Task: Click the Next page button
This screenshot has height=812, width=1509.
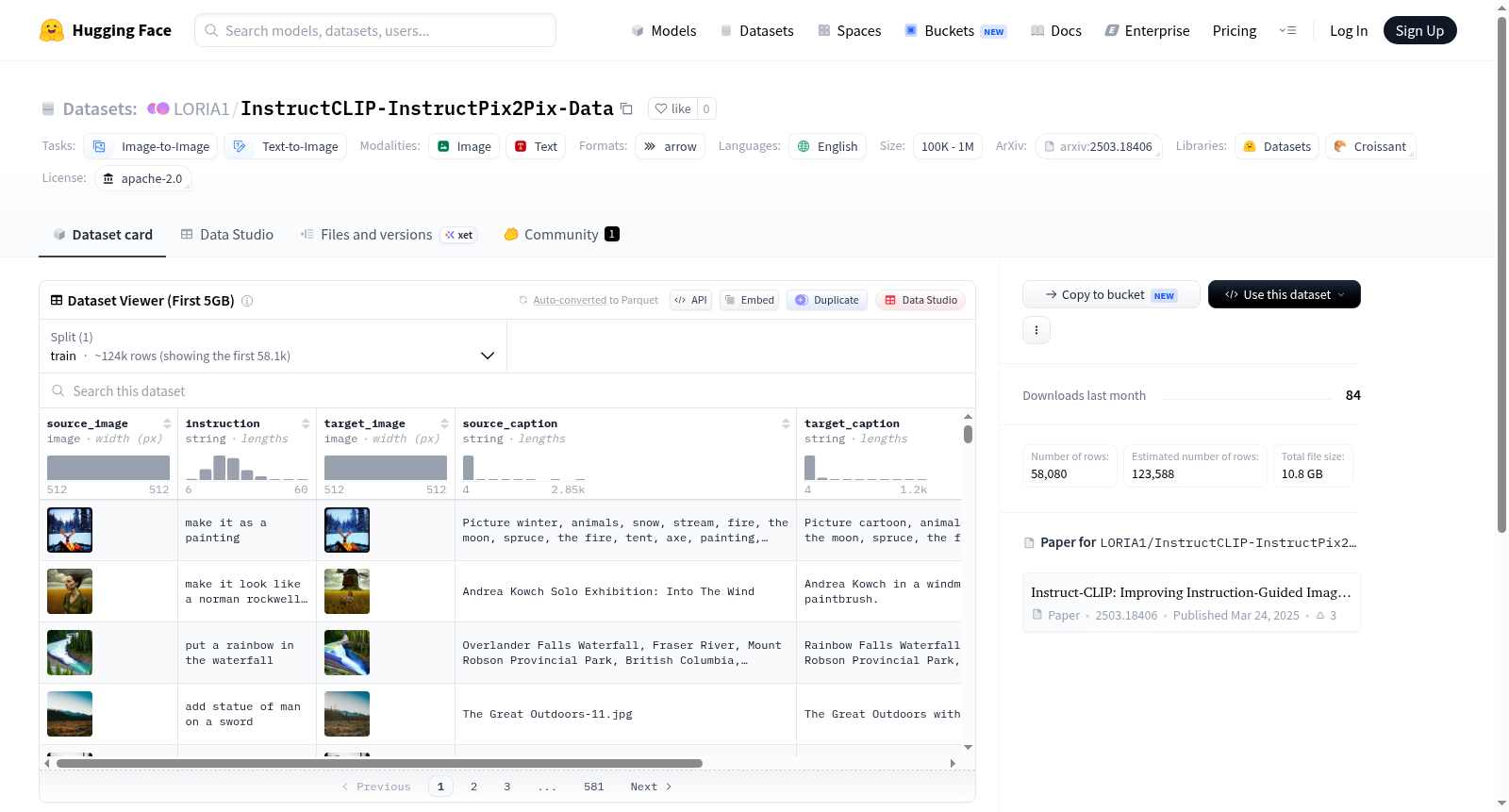Action: tap(651, 787)
